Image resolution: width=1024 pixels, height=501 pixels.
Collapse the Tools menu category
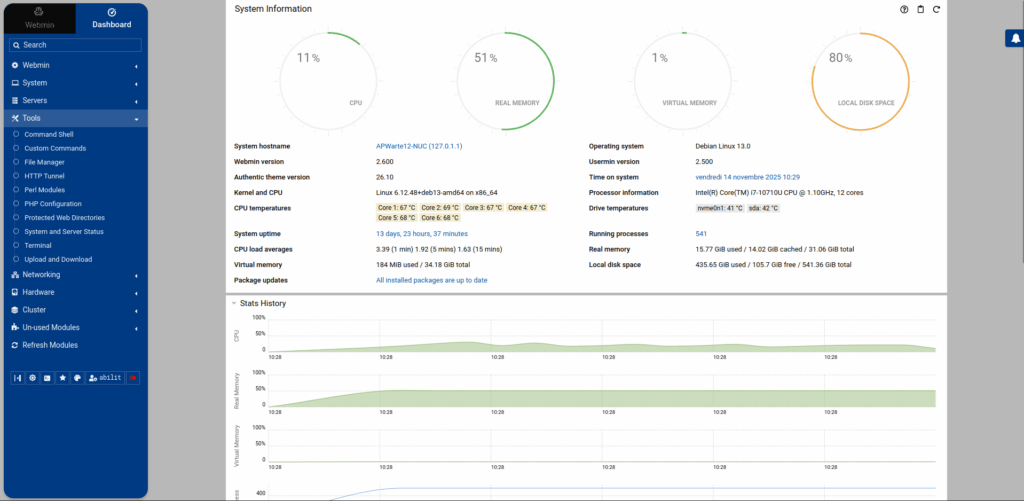(x=76, y=118)
